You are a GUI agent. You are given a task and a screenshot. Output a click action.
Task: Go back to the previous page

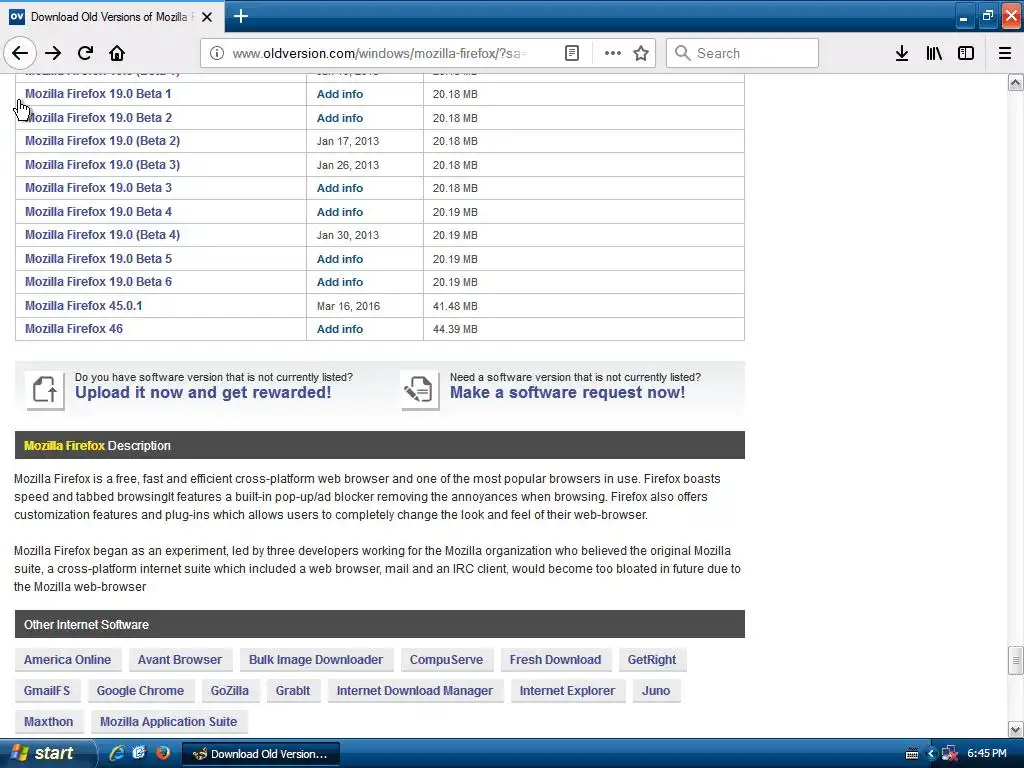tap(20, 53)
